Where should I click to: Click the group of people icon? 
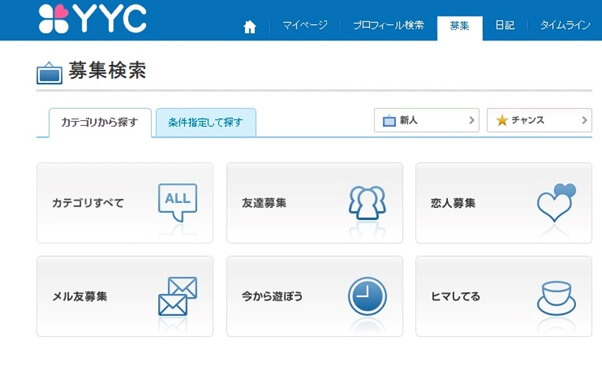[x=367, y=203]
